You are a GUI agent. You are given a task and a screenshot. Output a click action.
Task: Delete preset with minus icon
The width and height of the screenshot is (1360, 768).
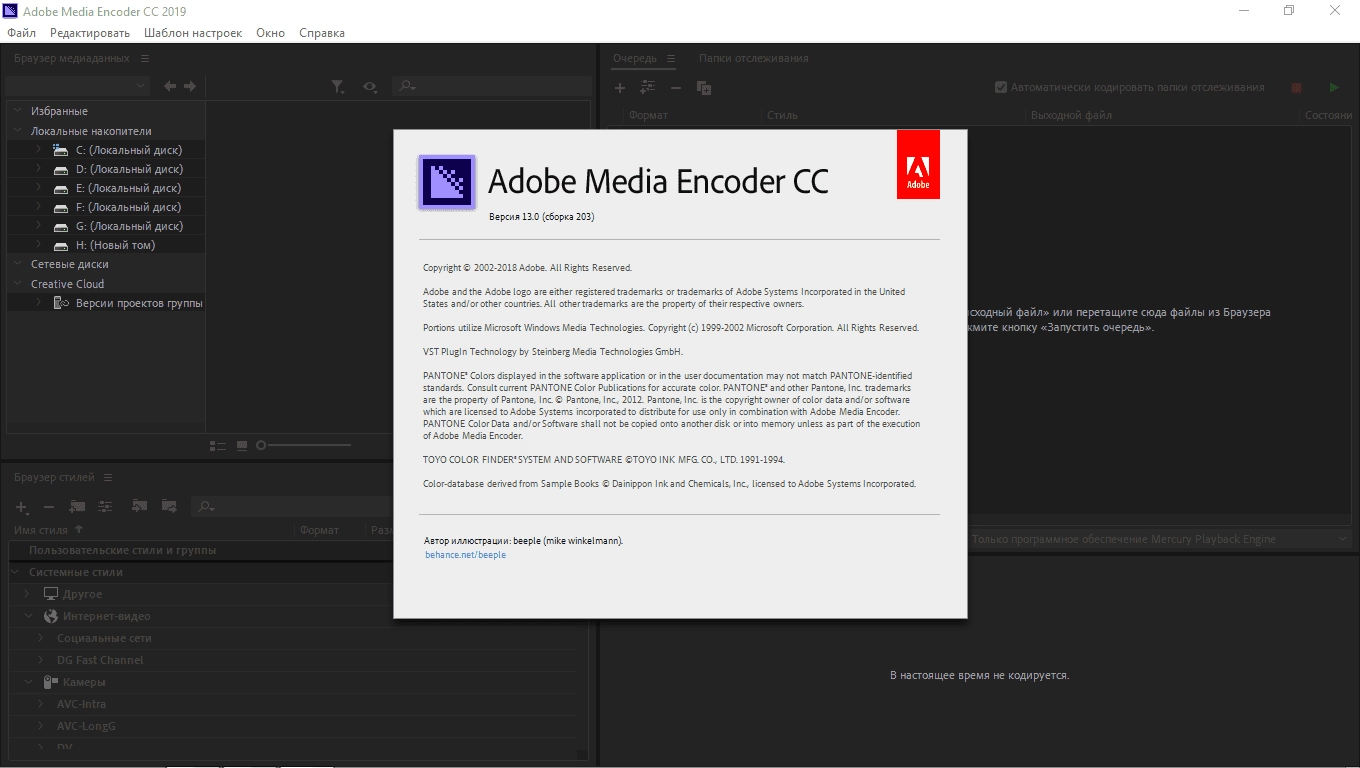(48, 507)
